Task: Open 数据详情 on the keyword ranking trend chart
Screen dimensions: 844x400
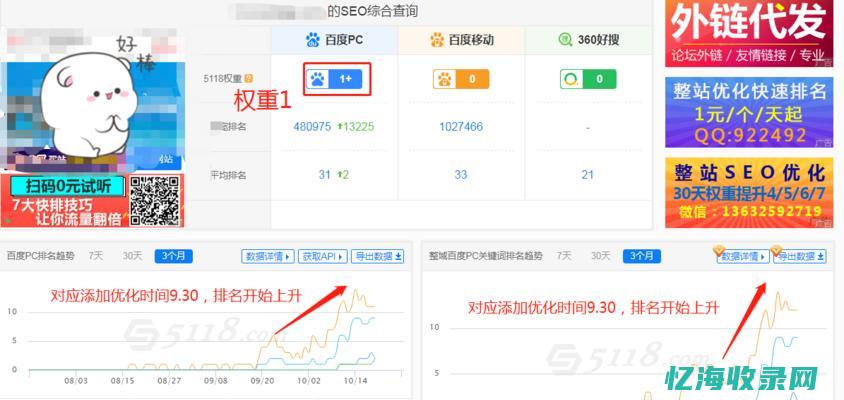Action: [x=743, y=256]
